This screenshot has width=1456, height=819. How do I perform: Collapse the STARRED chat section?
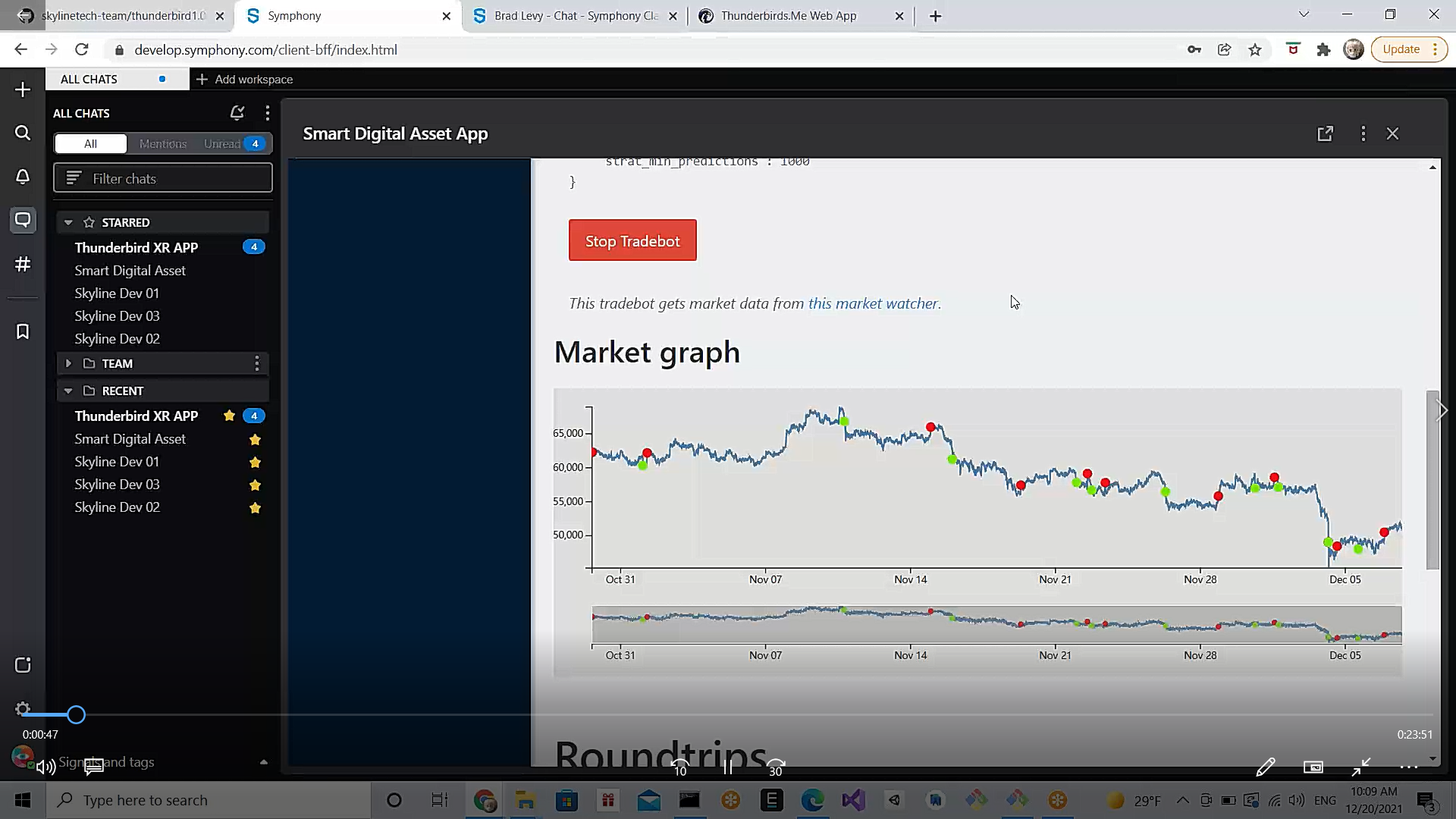[68, 221]
